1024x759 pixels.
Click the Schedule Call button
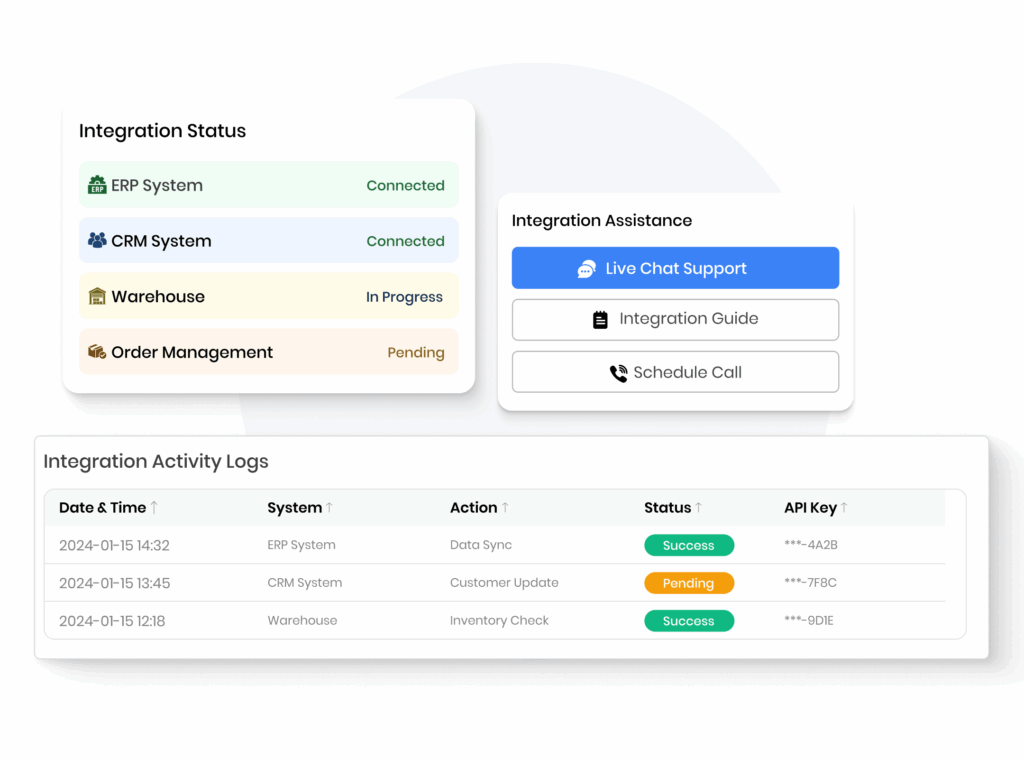[675, 372]
